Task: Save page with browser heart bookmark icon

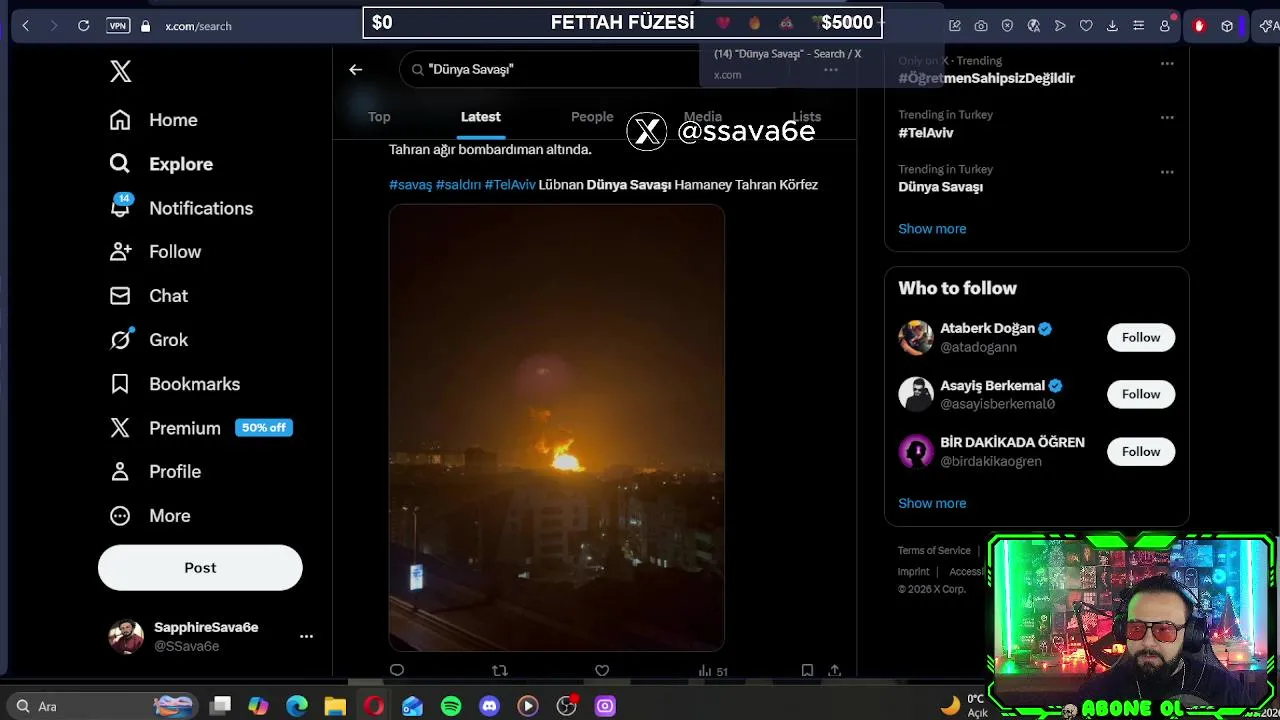Action: click(1086, 26)
